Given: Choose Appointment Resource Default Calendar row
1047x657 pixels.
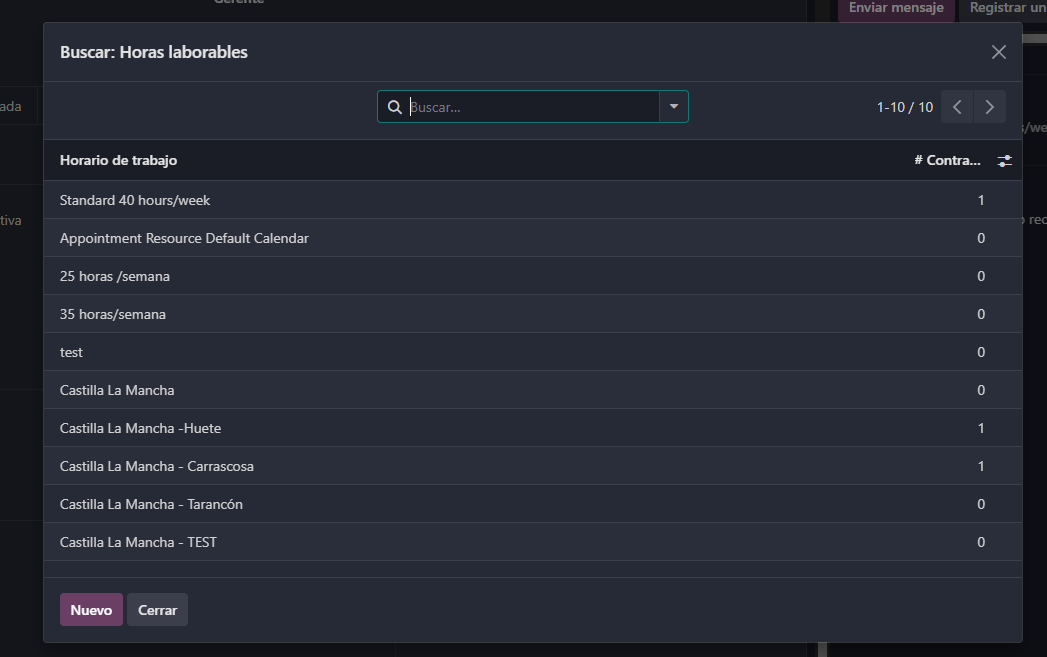Looking at the screenshot, I should click(184, 238).
